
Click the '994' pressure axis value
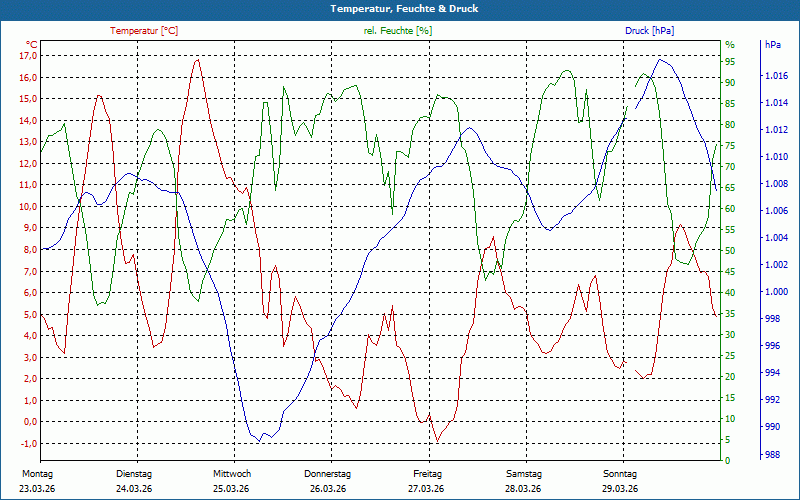click(772, 373)
